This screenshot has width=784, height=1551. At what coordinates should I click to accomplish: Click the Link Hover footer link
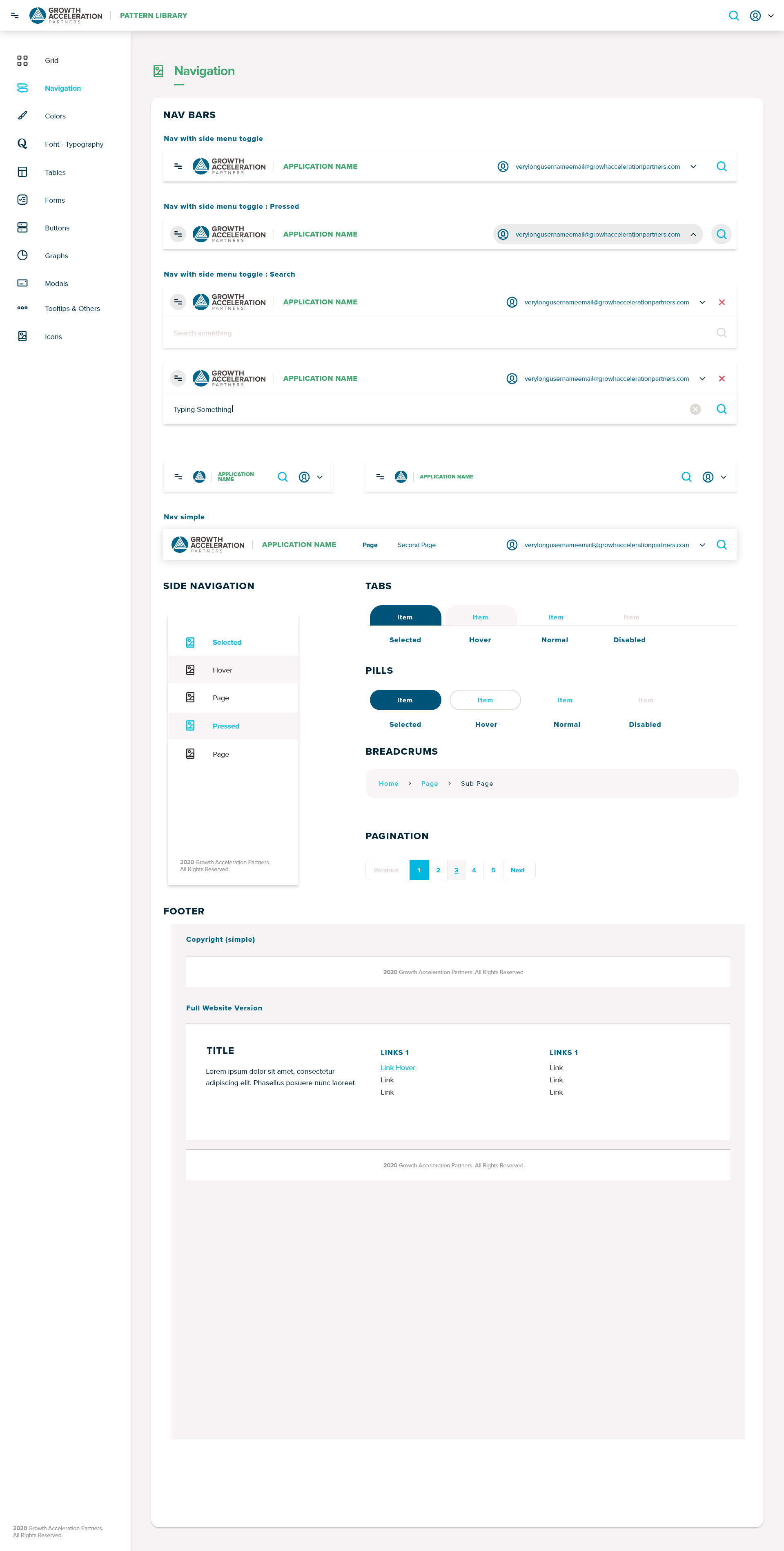pos(398,1068)
